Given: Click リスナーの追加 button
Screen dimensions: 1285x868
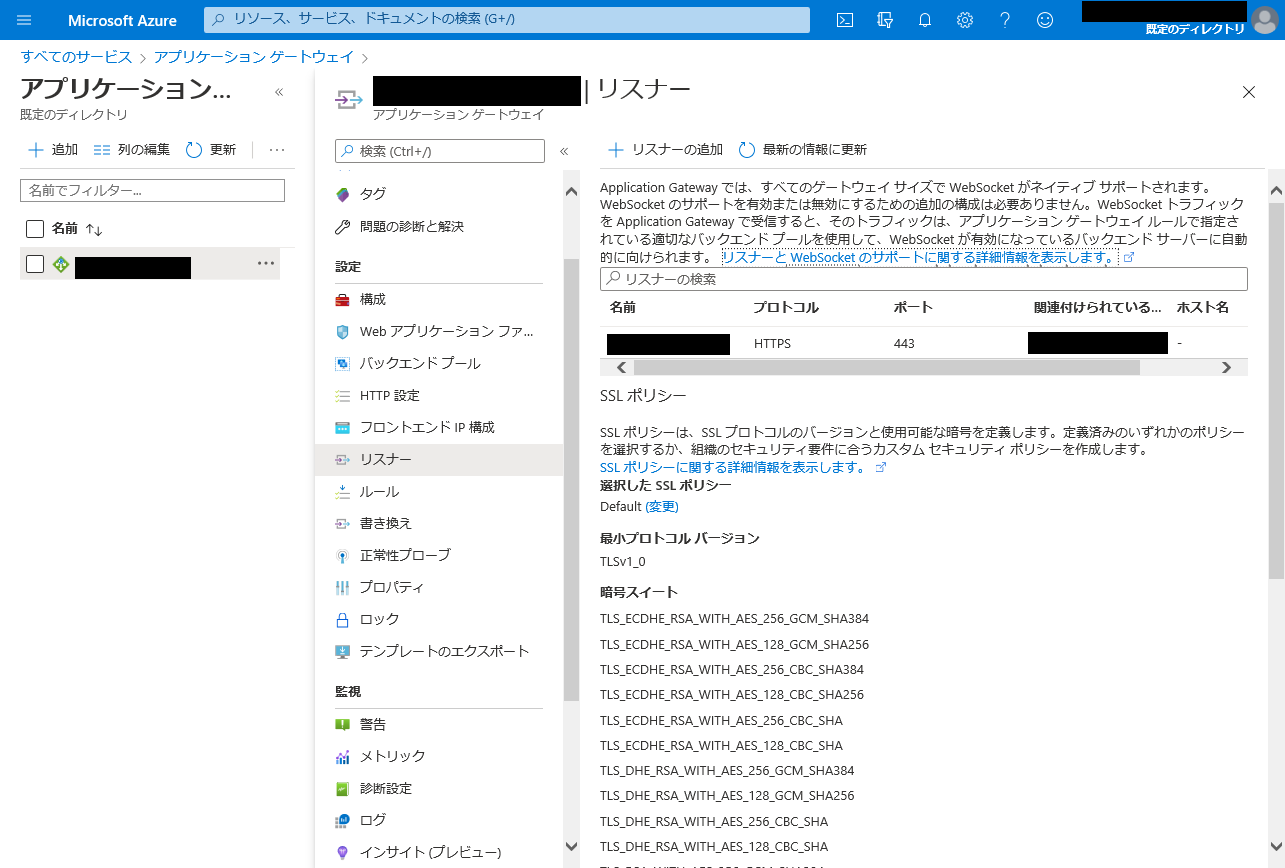Looking at the screenshot, I should point(666,150).
